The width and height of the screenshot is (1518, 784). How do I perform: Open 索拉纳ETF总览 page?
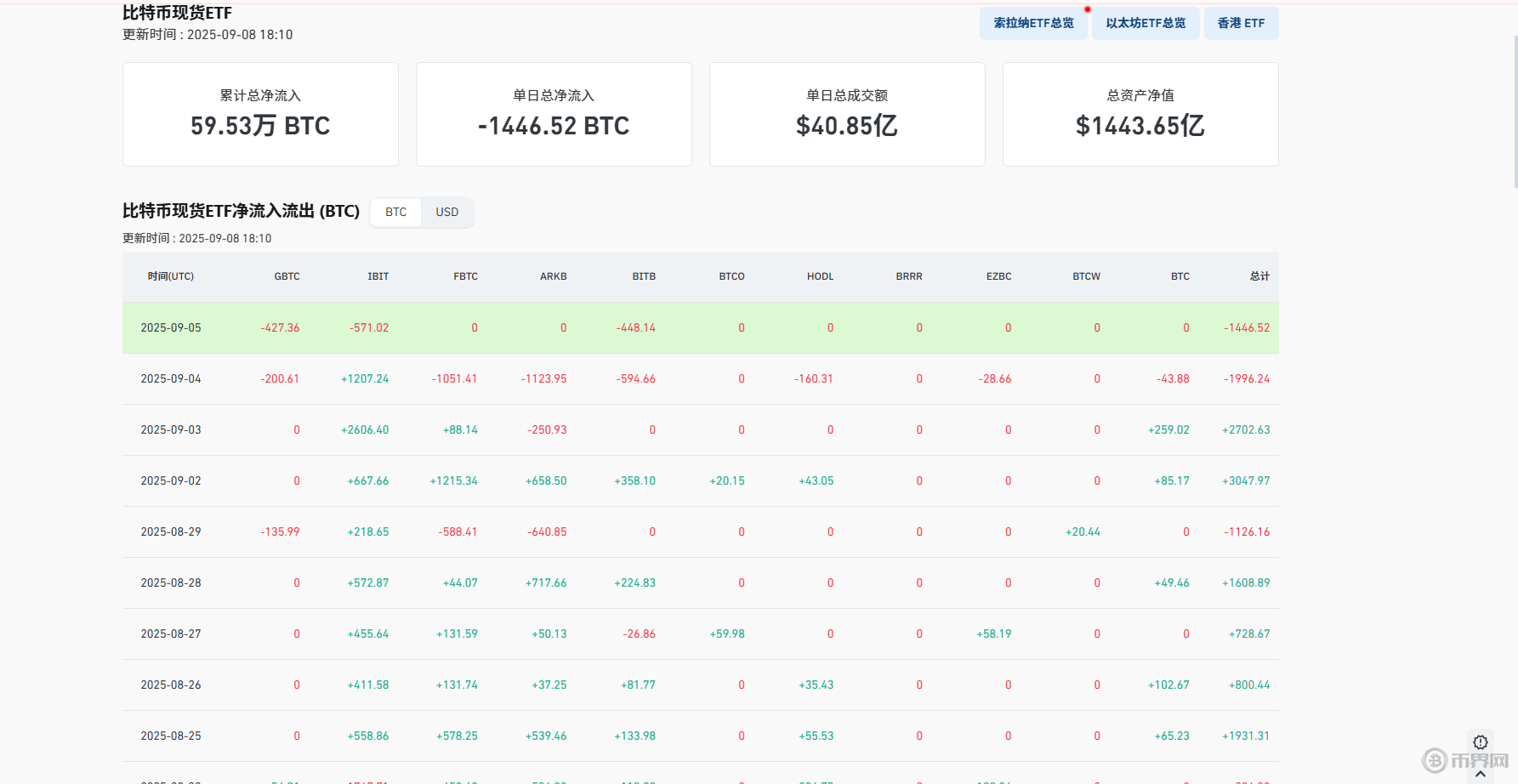pos(1033,23)
